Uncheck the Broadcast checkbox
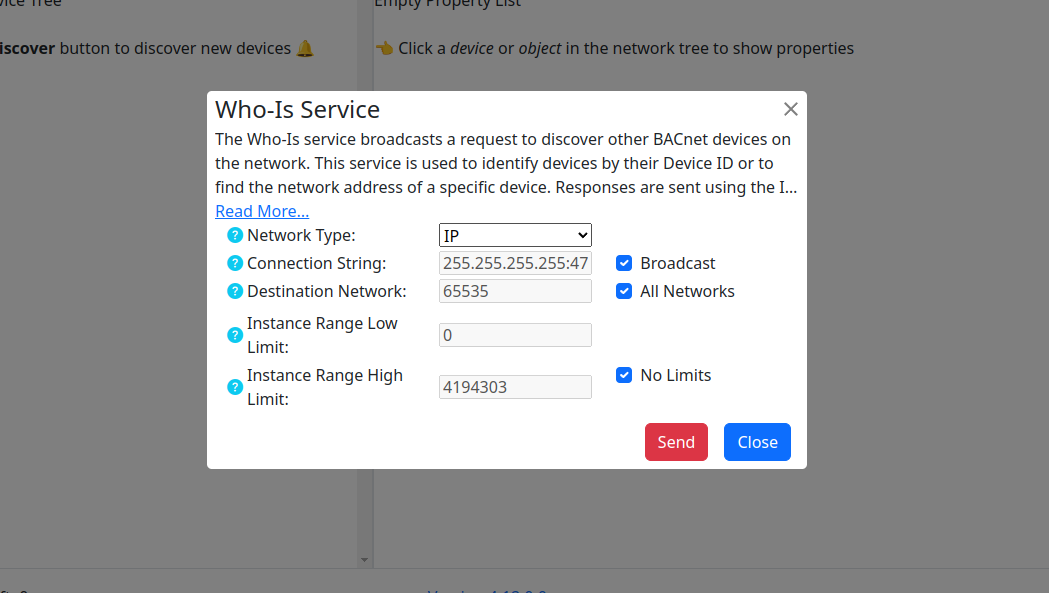 (x=624, y=263)
